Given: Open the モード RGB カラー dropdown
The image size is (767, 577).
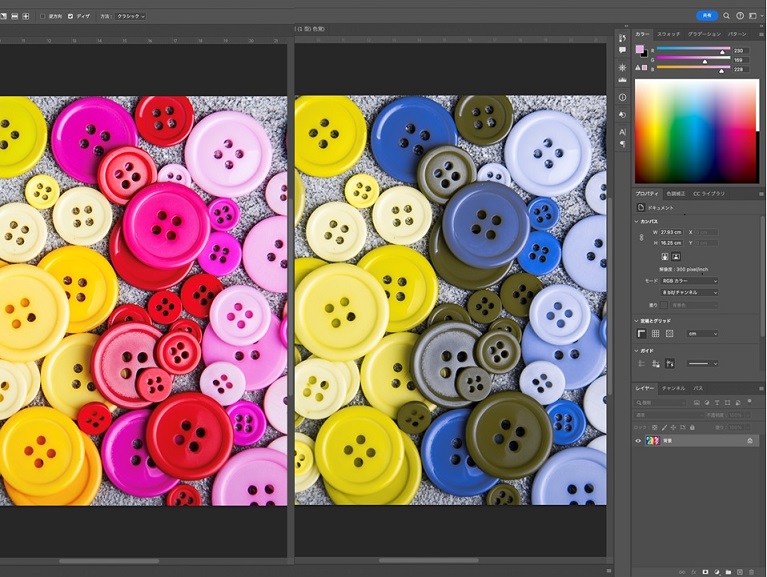Looking at the screenshot, I should coord(689,281).
